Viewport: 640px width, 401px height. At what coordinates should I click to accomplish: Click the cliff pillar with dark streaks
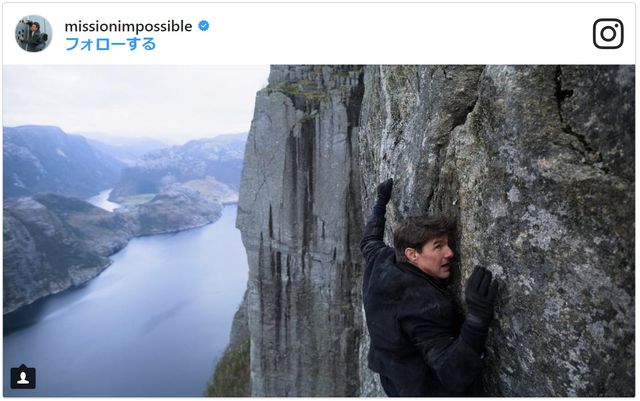298,229
